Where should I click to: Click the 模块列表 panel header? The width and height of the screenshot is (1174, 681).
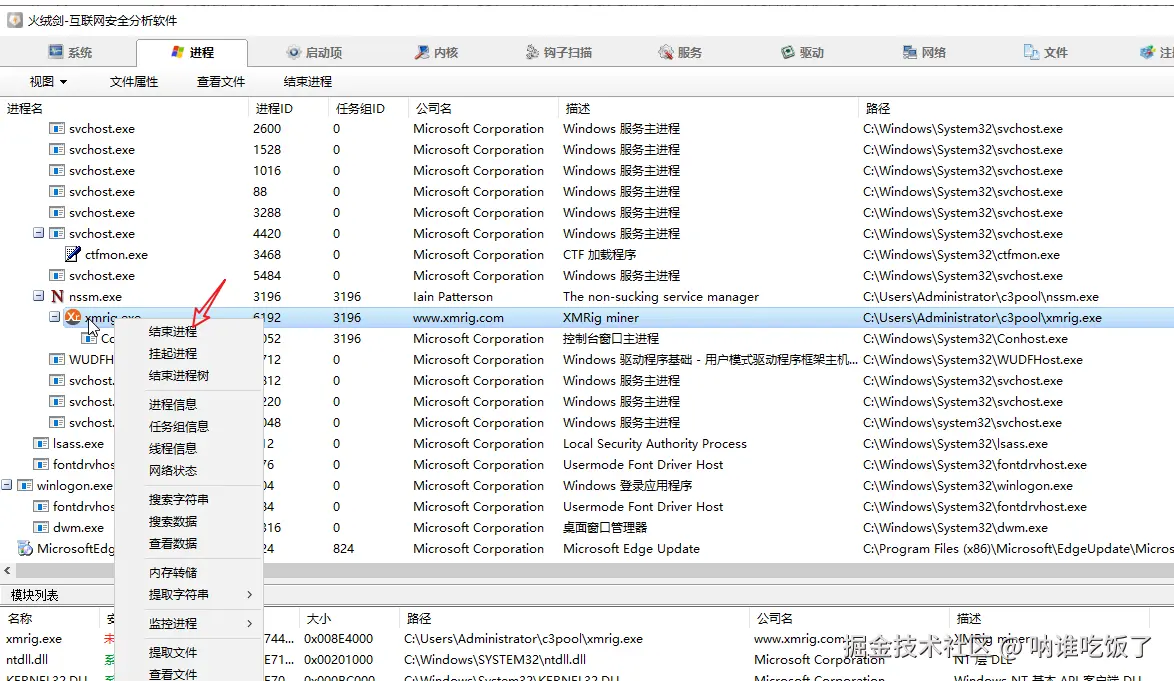point(34,596)
